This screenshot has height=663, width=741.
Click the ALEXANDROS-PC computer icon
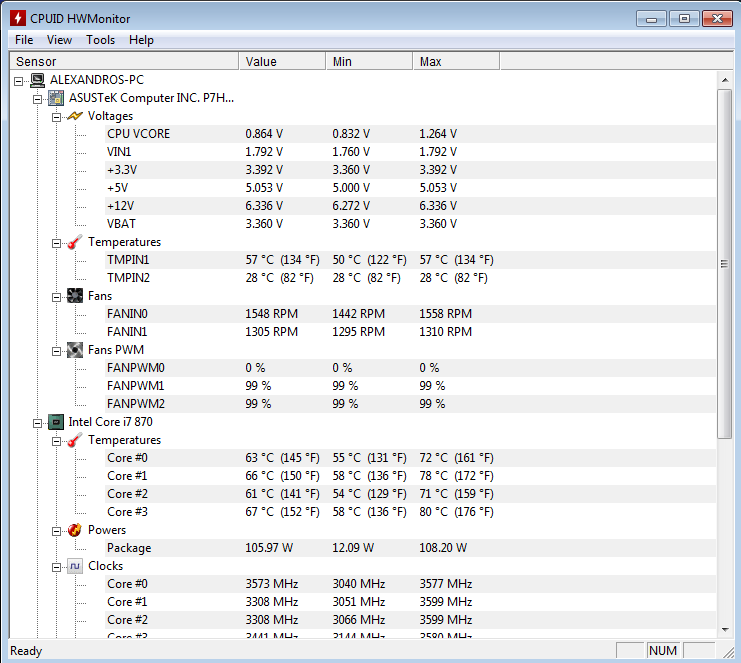37,80
